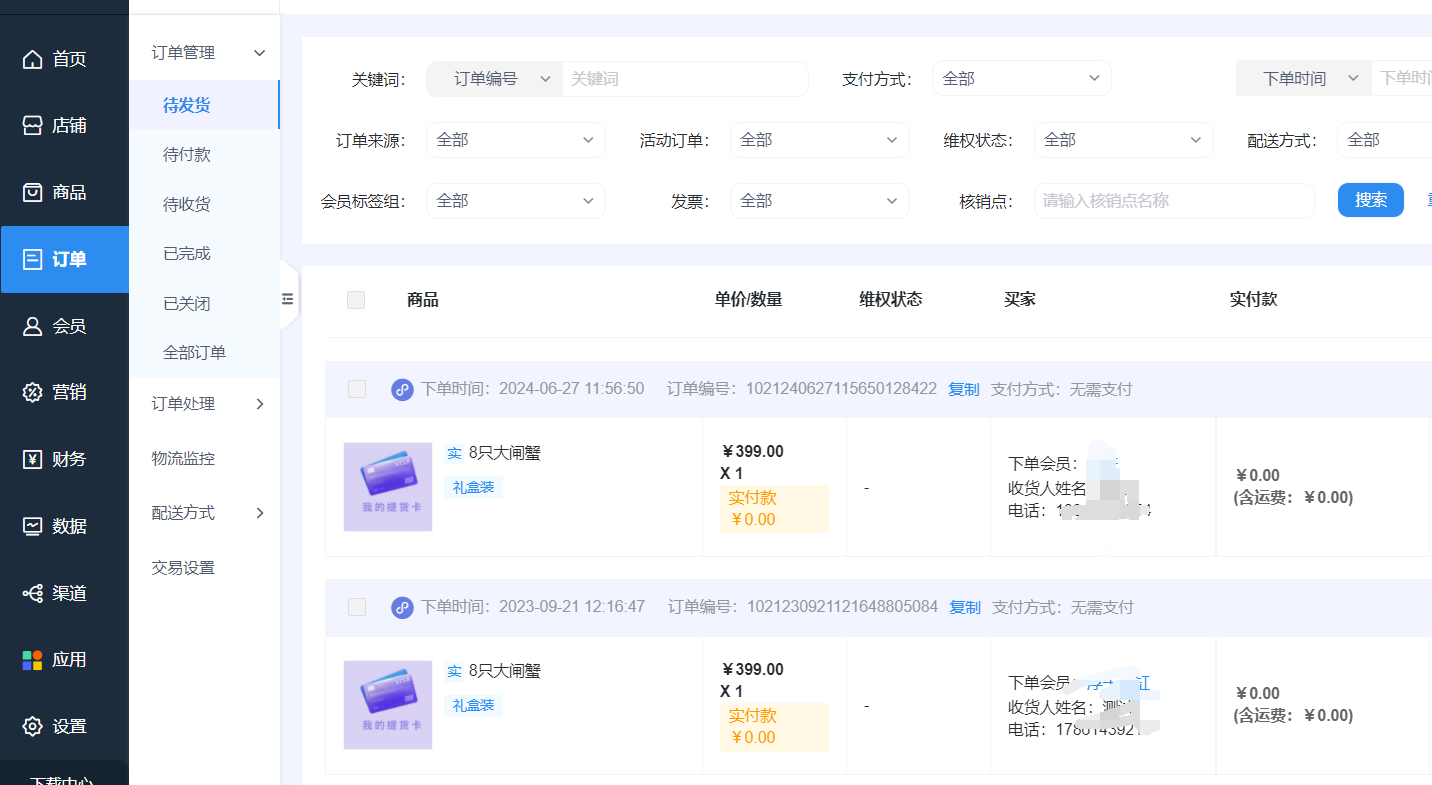Open 全部订单 in the order menu
The width and height of the screenshot is (1432, 785).
coord(194,353)
